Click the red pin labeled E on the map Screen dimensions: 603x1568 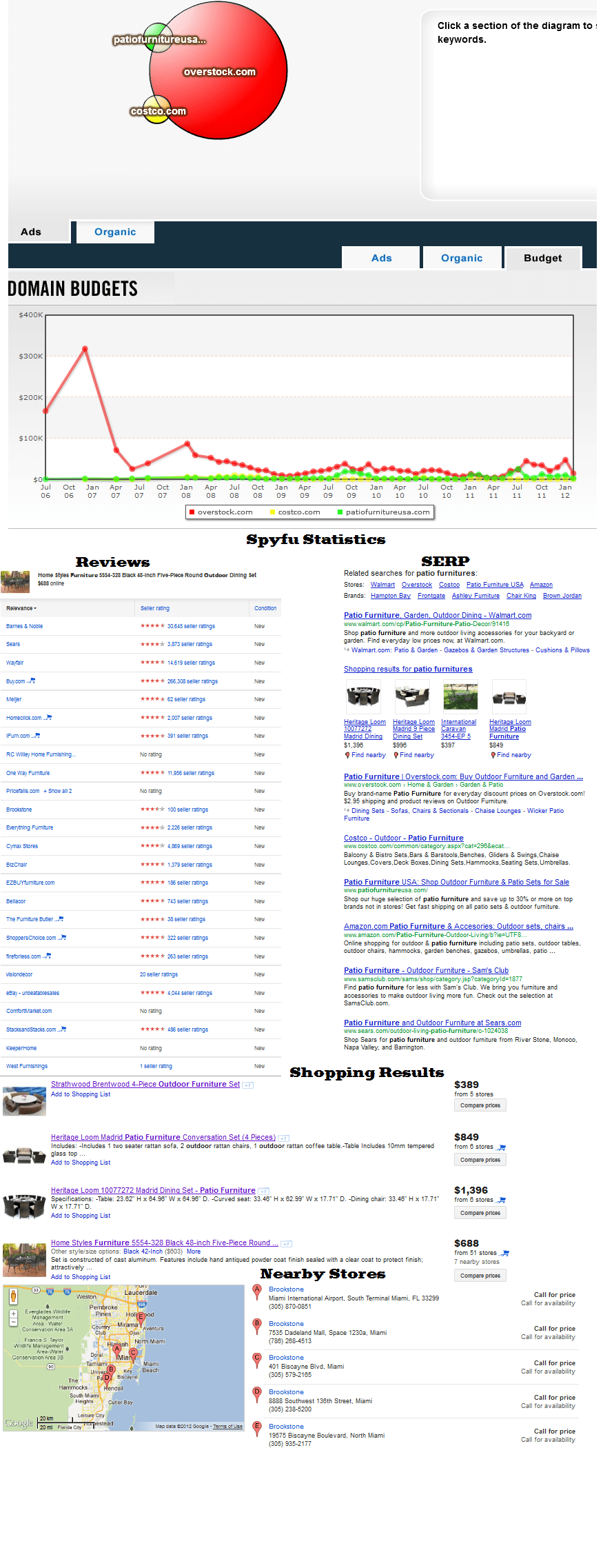point(141,1318)
